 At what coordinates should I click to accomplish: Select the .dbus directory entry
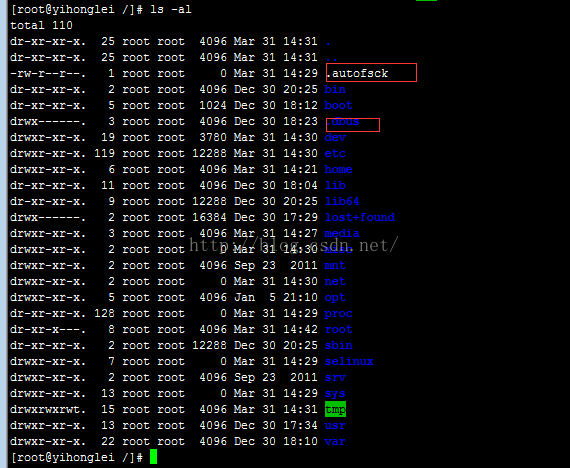coord(342,121)
